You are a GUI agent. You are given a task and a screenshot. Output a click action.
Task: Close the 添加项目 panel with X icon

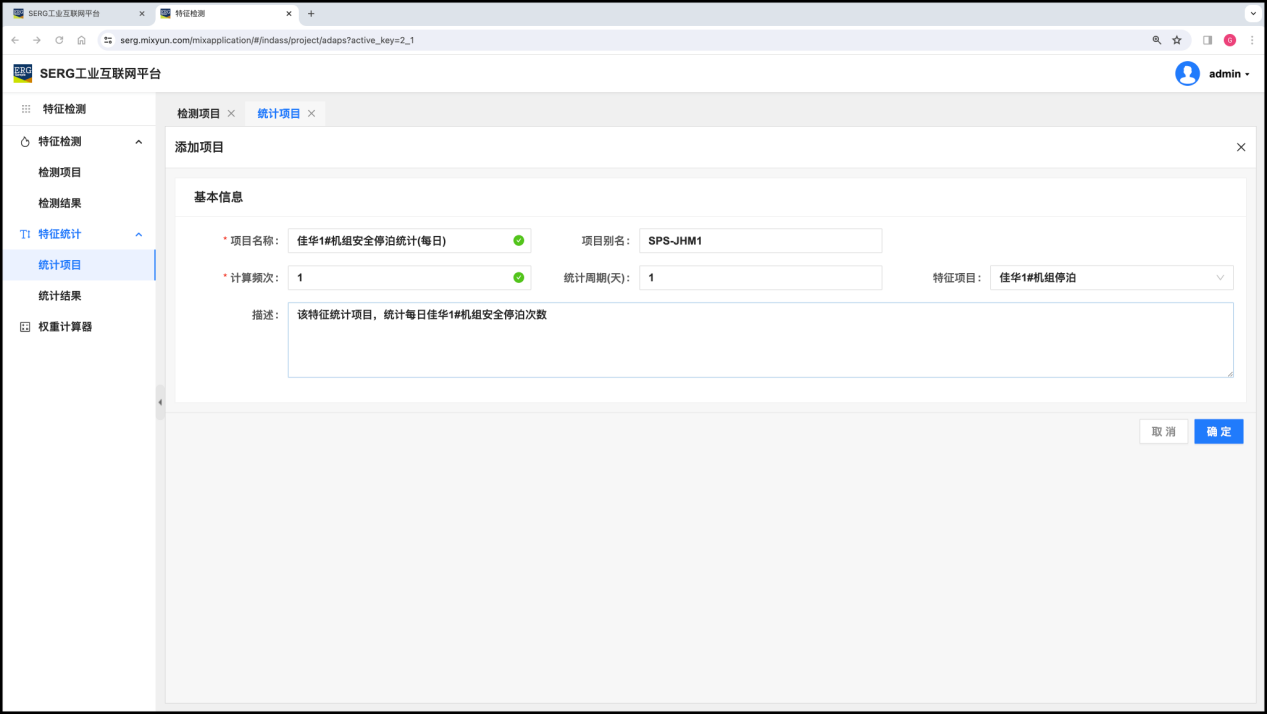(x=1241, y=147)
